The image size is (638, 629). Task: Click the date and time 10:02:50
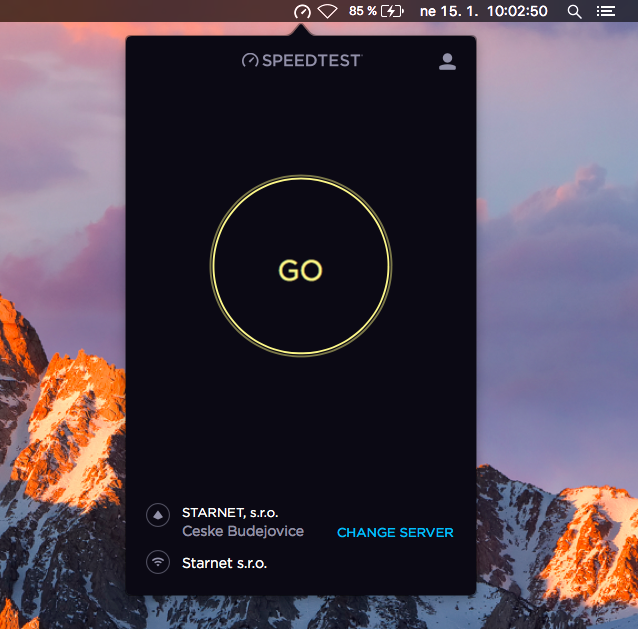pyautogui.click(x=483, y=11)
